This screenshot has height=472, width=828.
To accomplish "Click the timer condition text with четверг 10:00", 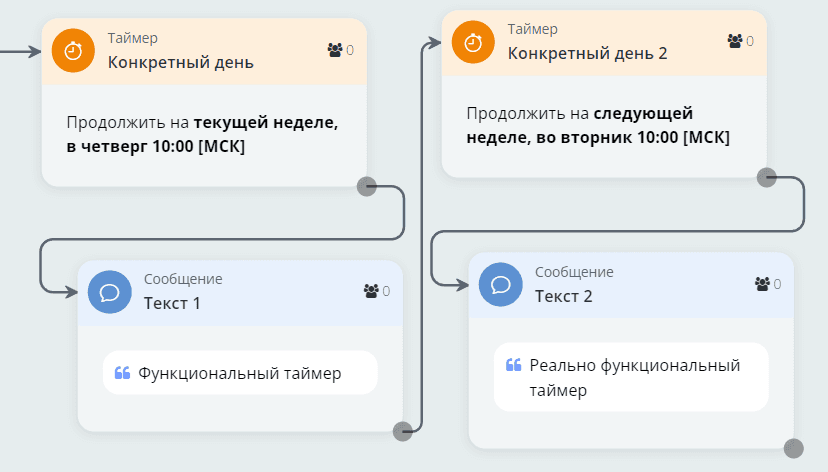I will point(202,135).
